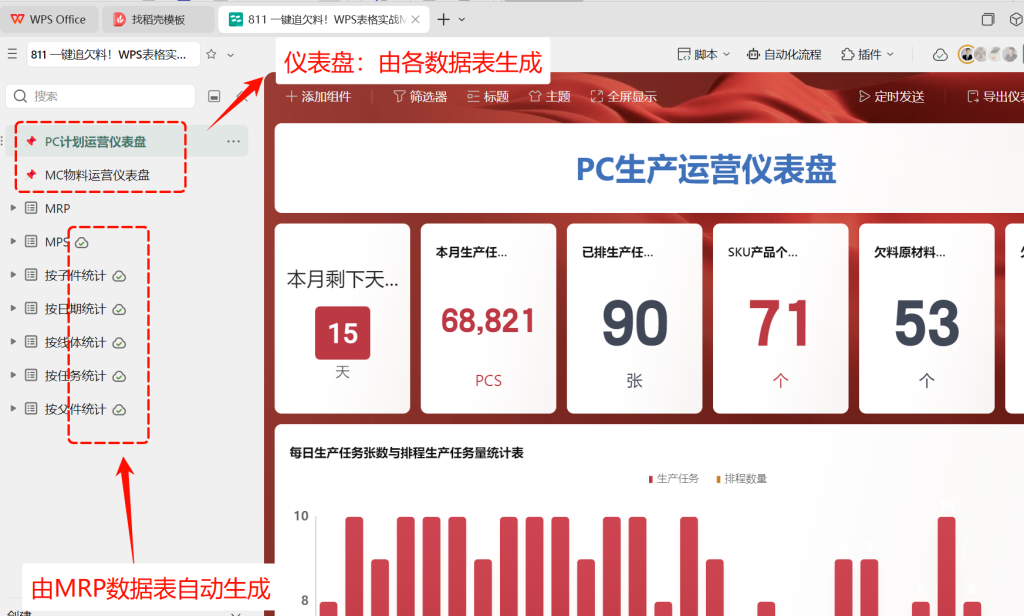This screenshot has width=1024, height=616.
Task: Click the sync cloud icon beside 按任务统计
Action: pyautogui.click(x=119, y=376)
